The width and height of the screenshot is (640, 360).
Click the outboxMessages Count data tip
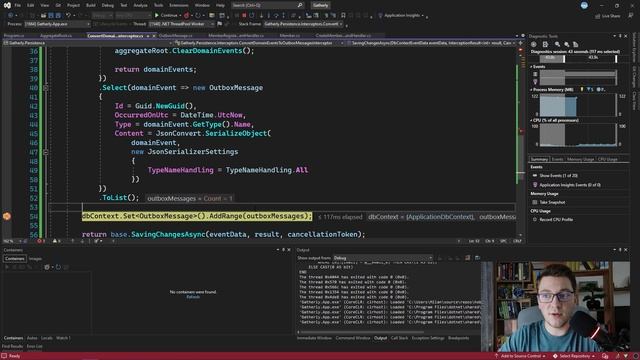(190, 199)
